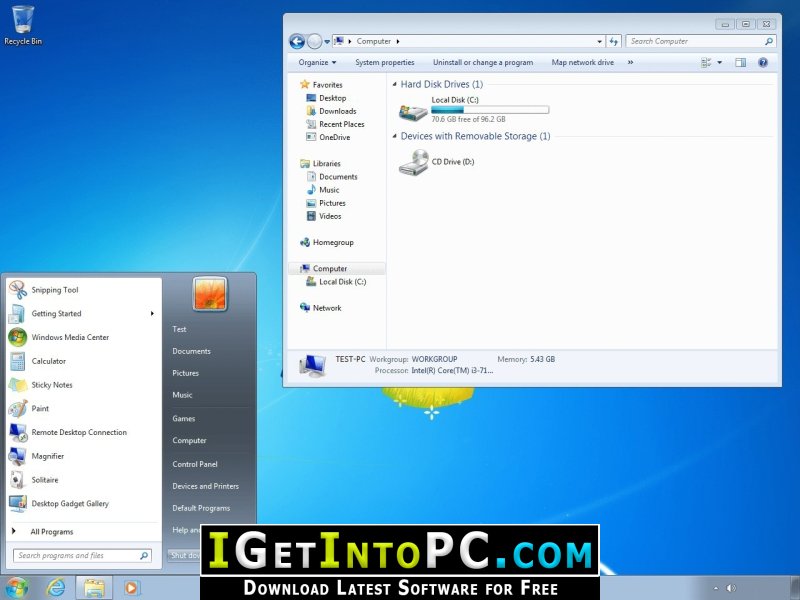Click the Start orb button
Viewport: 800px width, 600px height.
[17, 588]
